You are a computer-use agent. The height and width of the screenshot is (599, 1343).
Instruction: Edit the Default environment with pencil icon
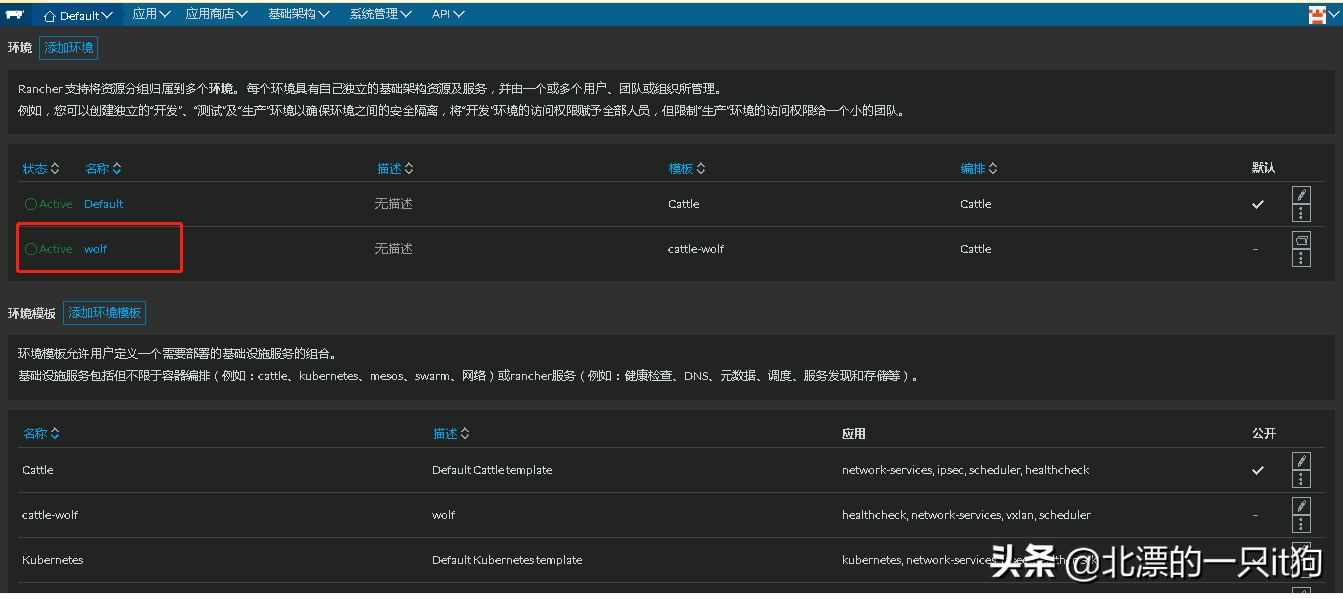point(1300,195)
